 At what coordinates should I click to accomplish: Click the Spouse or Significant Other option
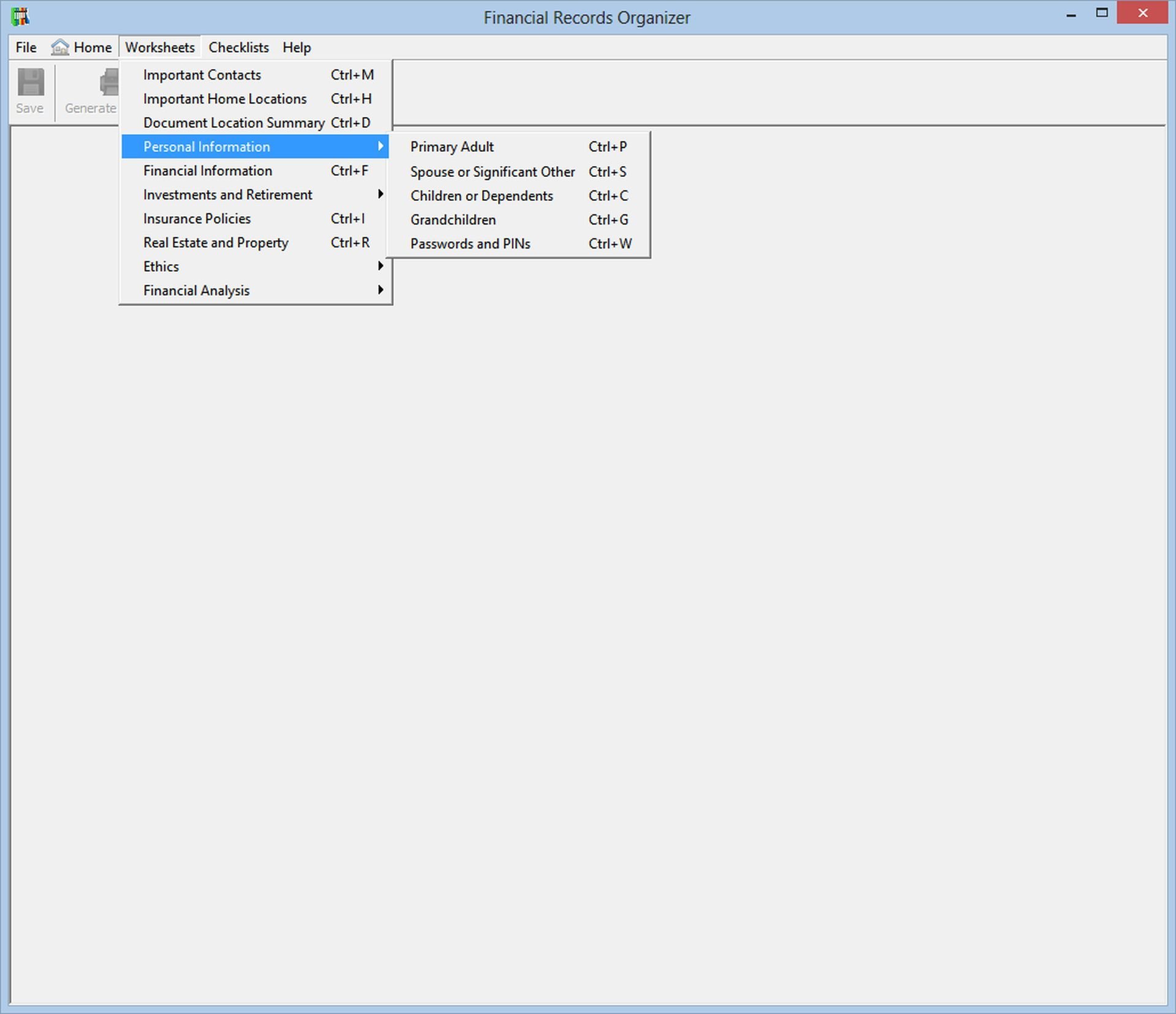click(x=494, y=171)
